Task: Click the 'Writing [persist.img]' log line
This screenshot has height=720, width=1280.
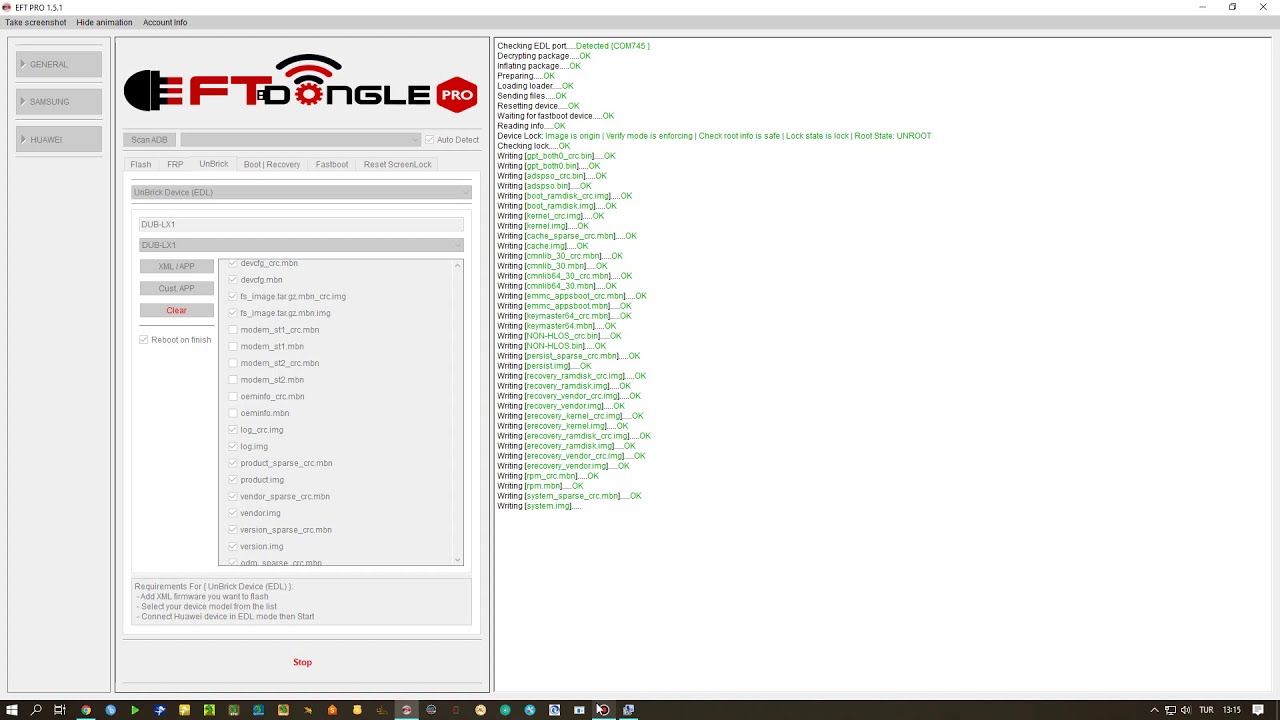Action: point(544,366)
